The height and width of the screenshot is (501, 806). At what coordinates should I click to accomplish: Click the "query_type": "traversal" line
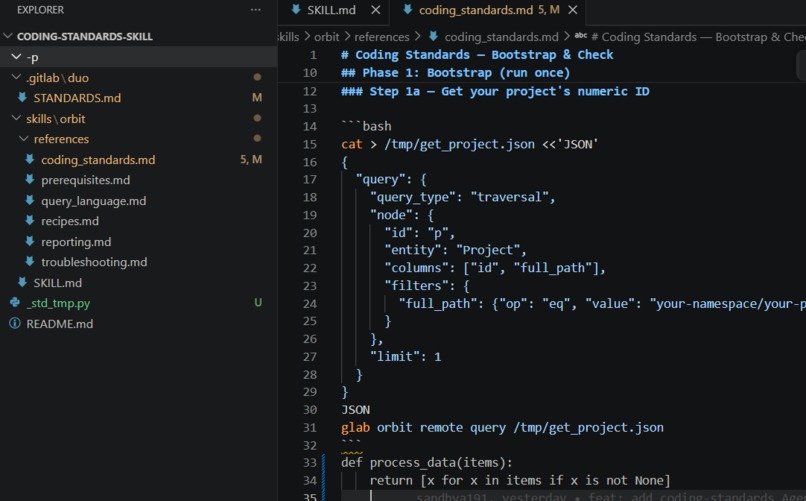pos(463,197)
